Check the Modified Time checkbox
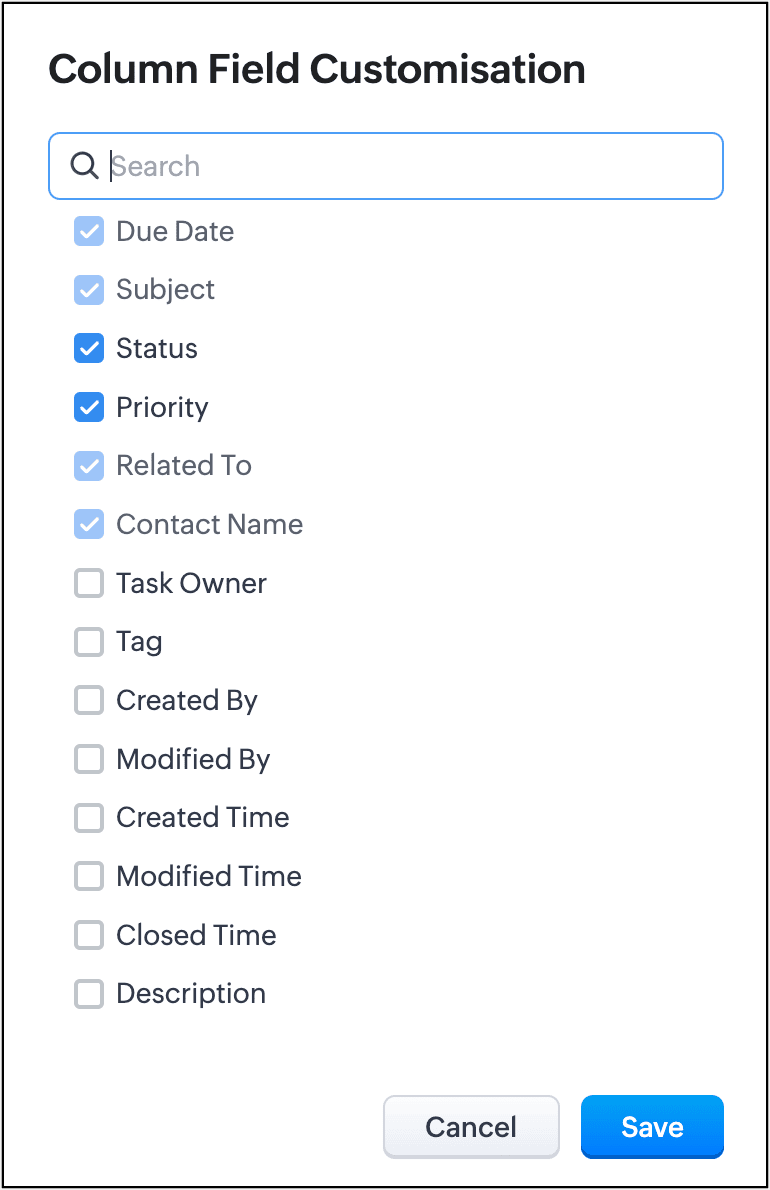 click(x=89, y=877)
